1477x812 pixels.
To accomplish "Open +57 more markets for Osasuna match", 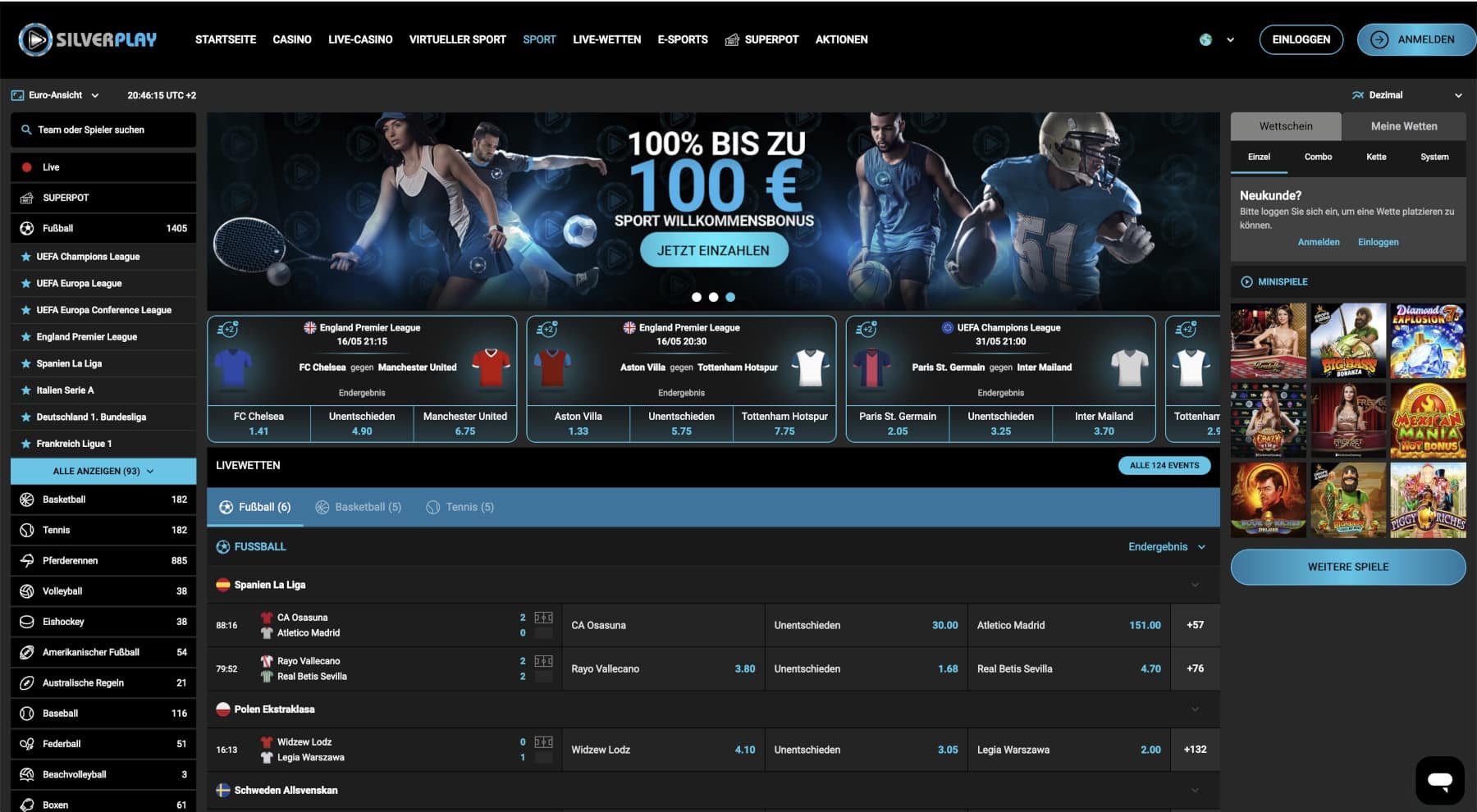I will 1195,625.
